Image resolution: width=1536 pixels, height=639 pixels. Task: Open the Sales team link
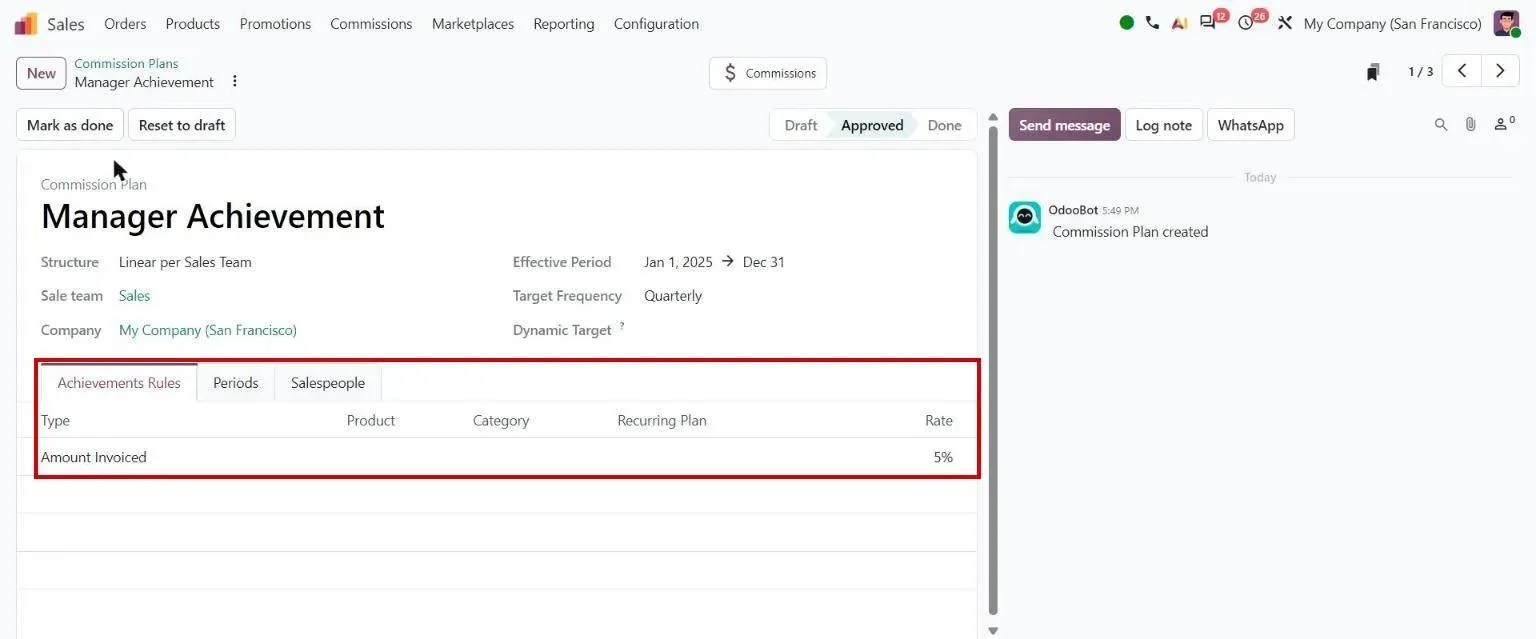click(x=135, y=296)
